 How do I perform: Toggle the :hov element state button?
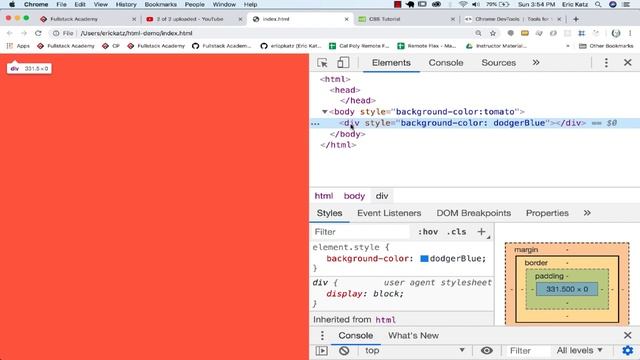click(428, 232)
